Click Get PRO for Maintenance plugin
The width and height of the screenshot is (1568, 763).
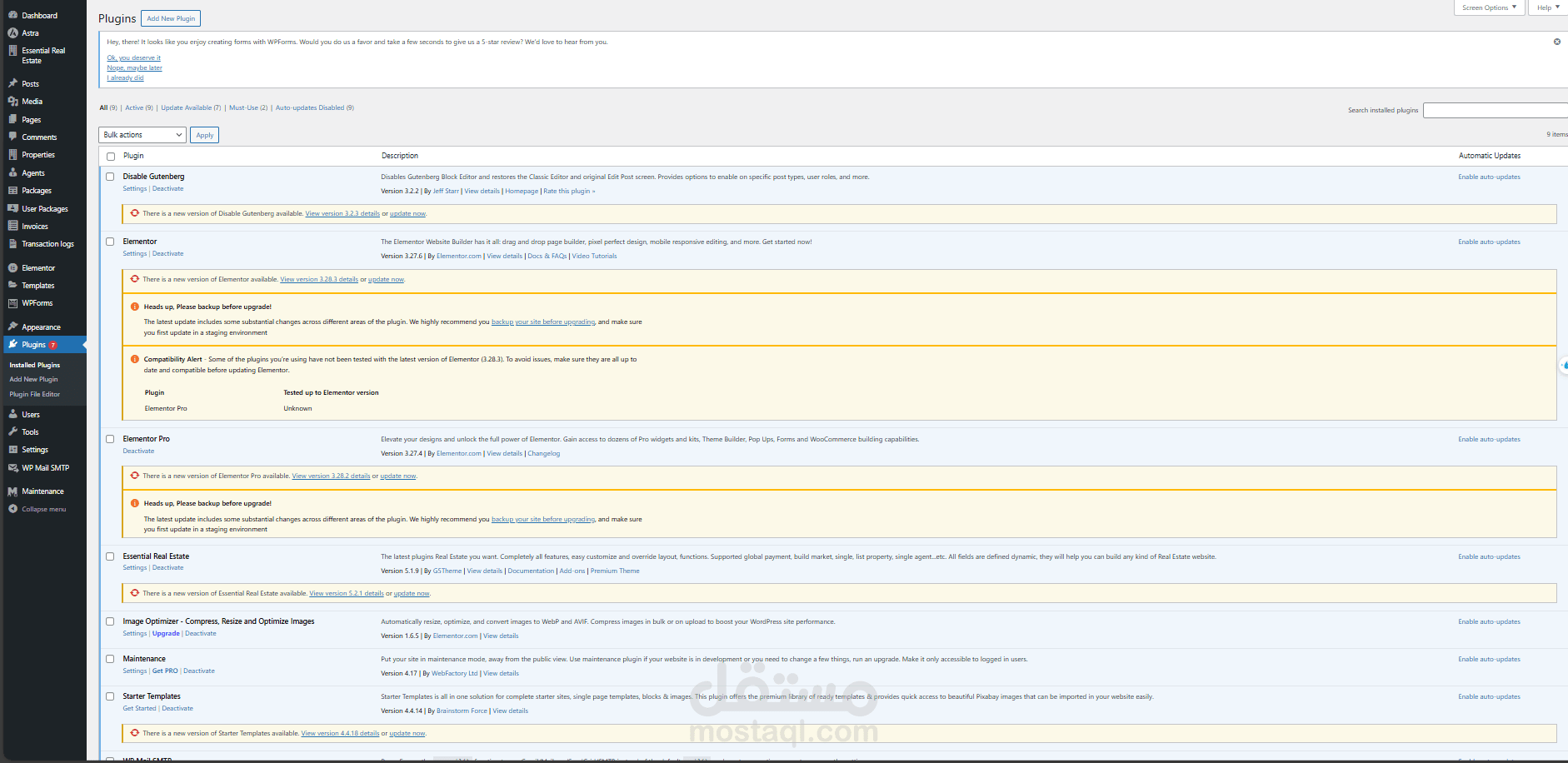pyautogui.click(x=165, y=671)
